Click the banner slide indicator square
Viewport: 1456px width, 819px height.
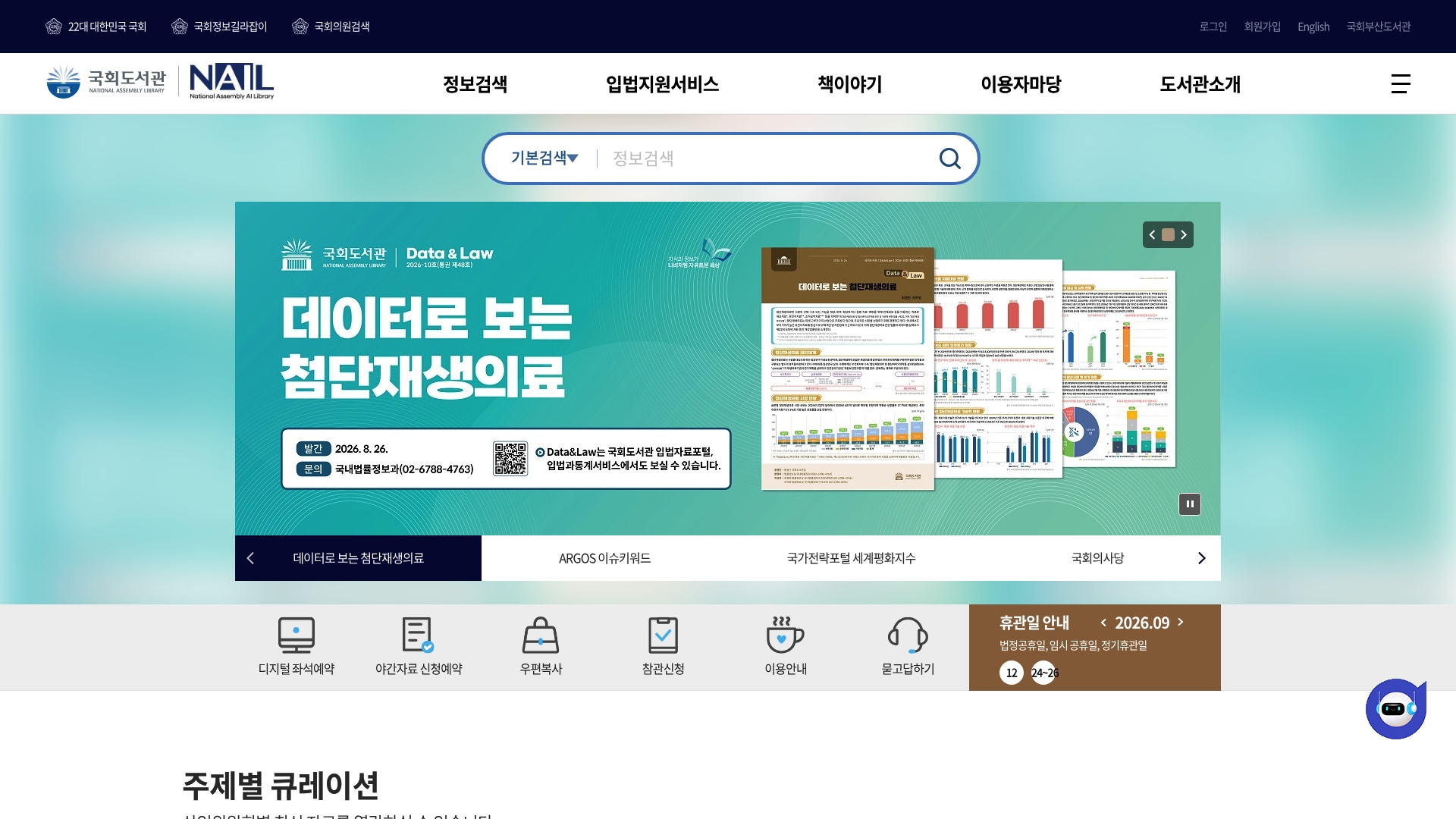(x=1168, y=235)
